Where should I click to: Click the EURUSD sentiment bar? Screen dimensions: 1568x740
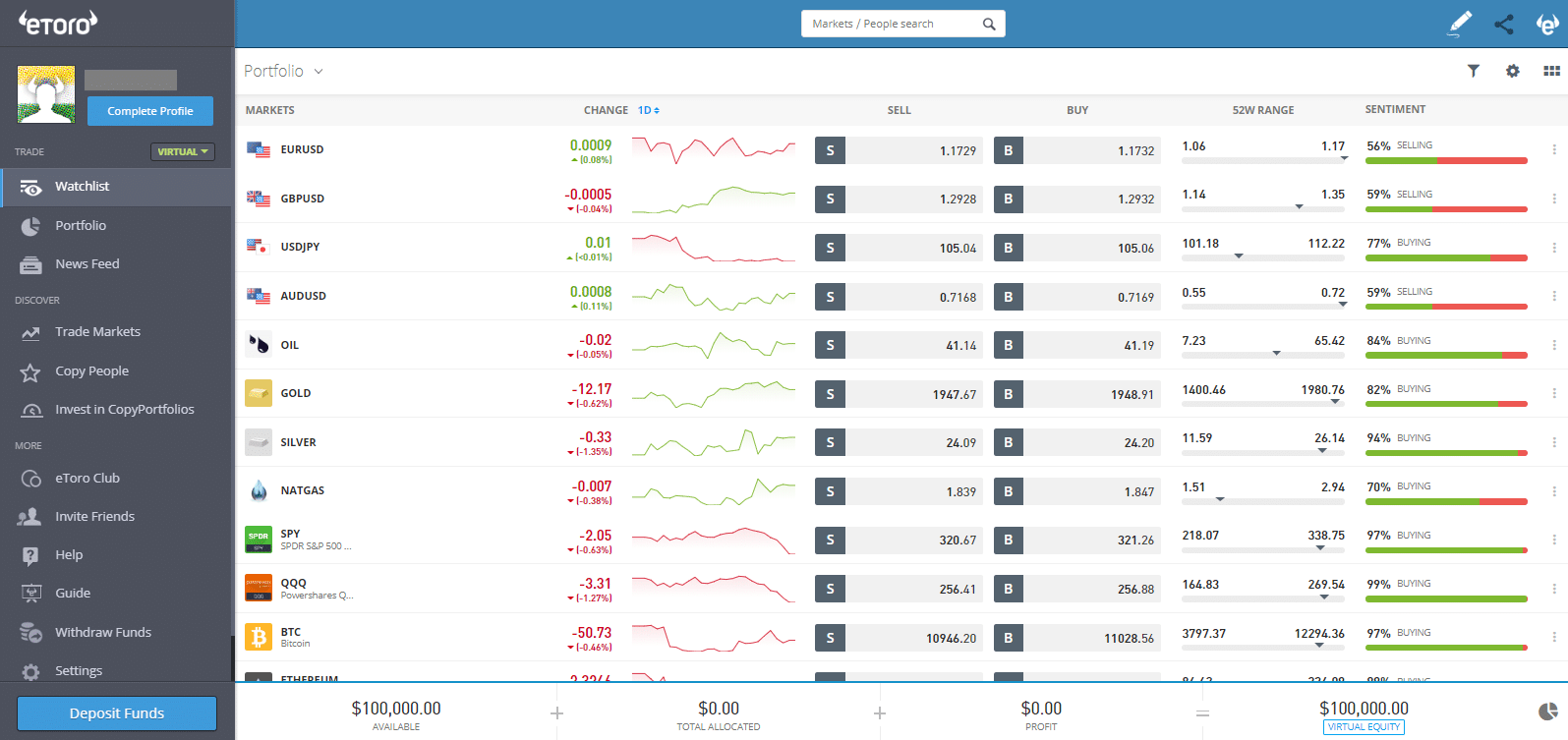pyautogui.click(x=1446, y=160)
